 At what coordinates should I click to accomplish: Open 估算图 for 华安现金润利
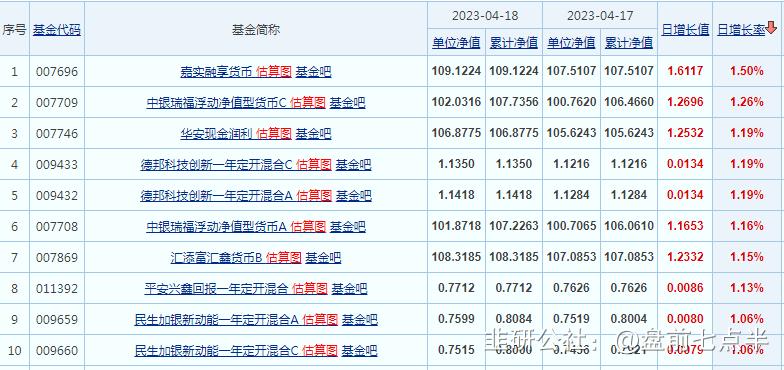tap(274, 134)
